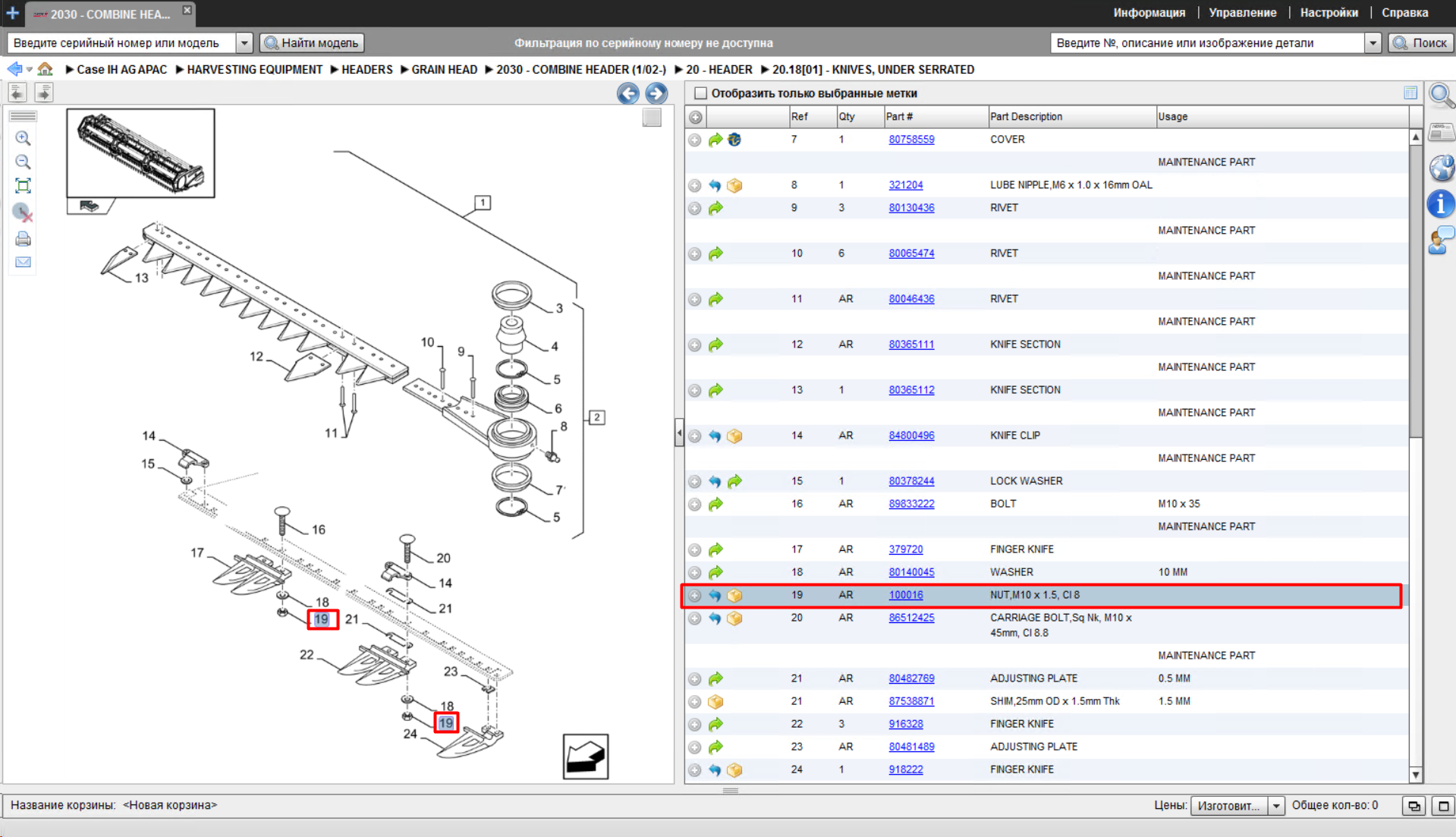Screen dimensions: 1456x837
Task: Check 'Отобразить только выбранные метки' checkbox
Action: point(700,93)
